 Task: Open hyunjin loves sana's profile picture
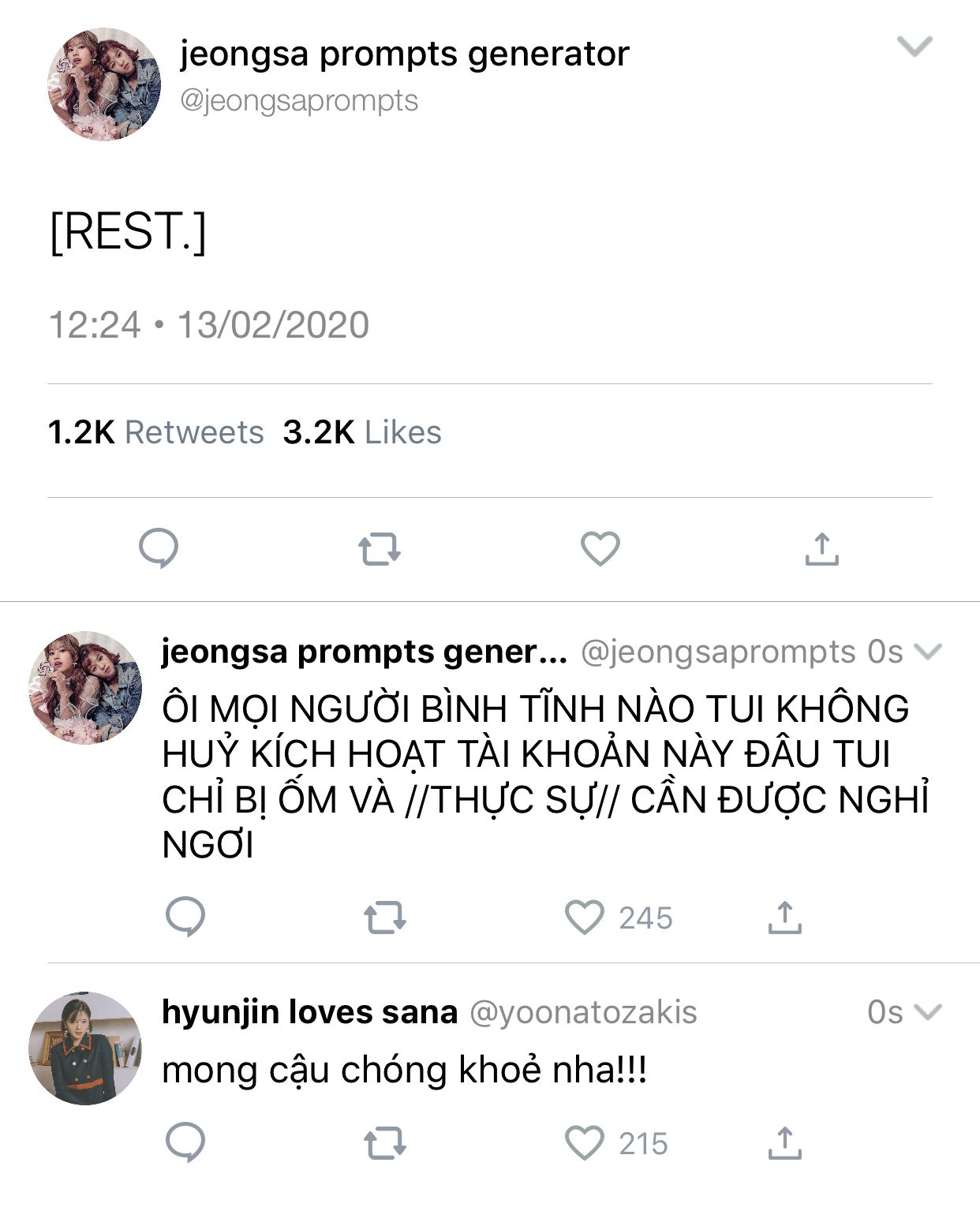pos(85,1048)
